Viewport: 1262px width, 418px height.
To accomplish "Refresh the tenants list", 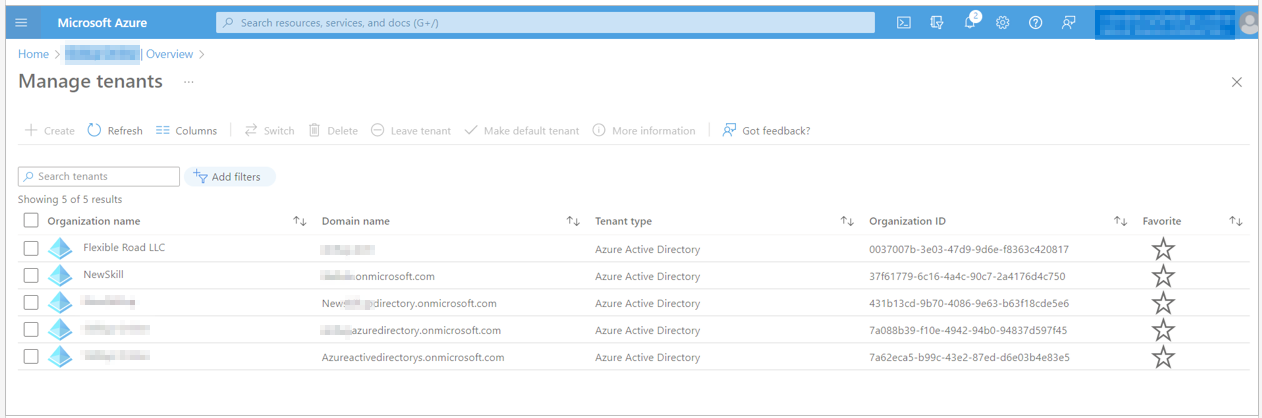I will (x=115, y=130).
